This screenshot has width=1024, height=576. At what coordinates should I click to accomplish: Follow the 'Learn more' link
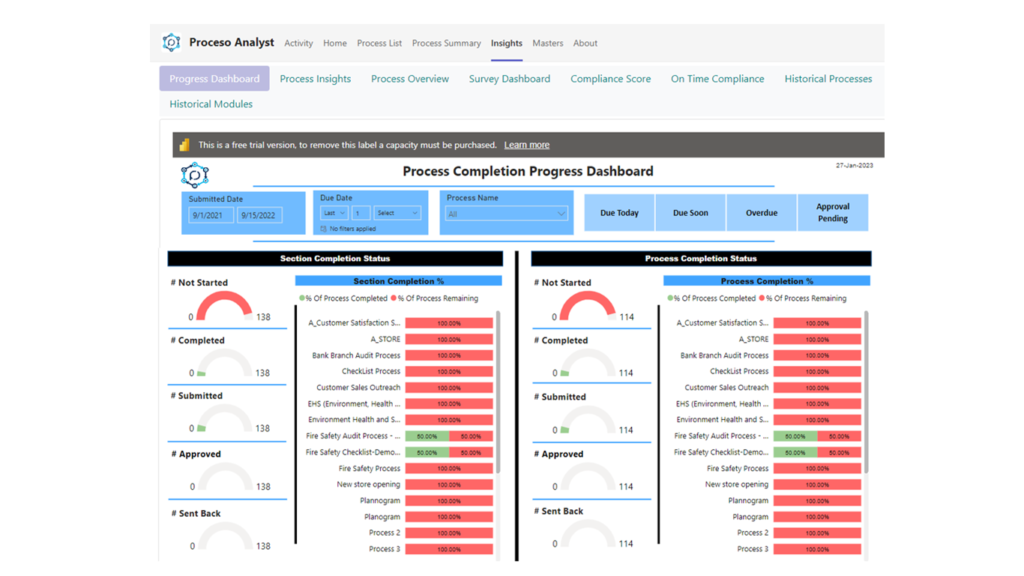click(526, 145)
